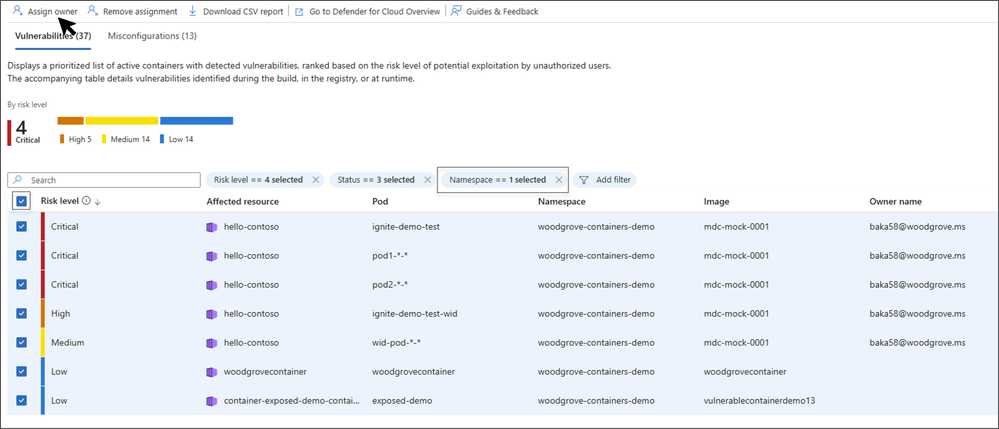
Task: Click the High risk level cell
Action: 61,314
